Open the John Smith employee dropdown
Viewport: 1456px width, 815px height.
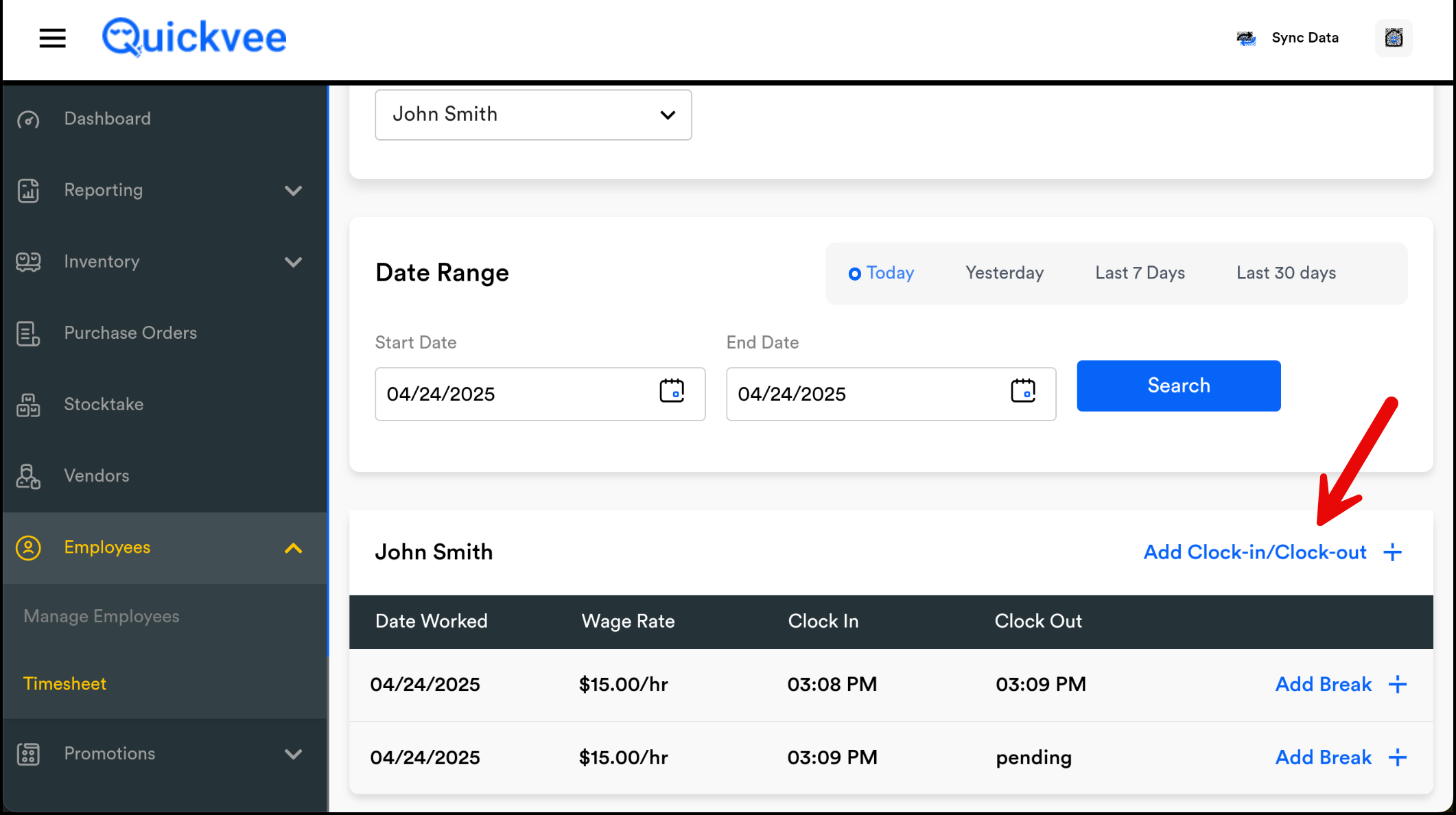point(533,115)
